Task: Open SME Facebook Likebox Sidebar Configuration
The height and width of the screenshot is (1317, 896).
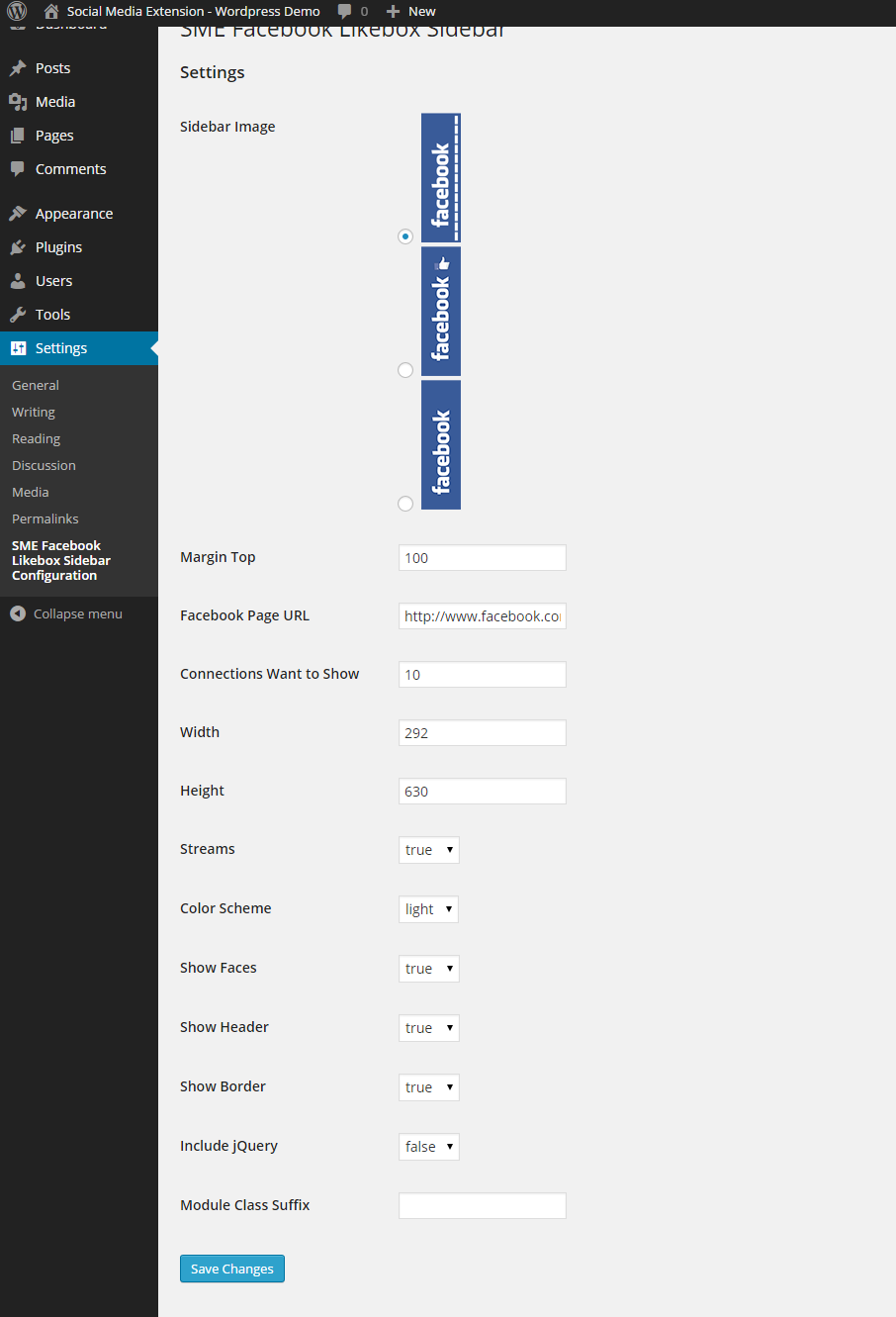Action: click(61, 561)
